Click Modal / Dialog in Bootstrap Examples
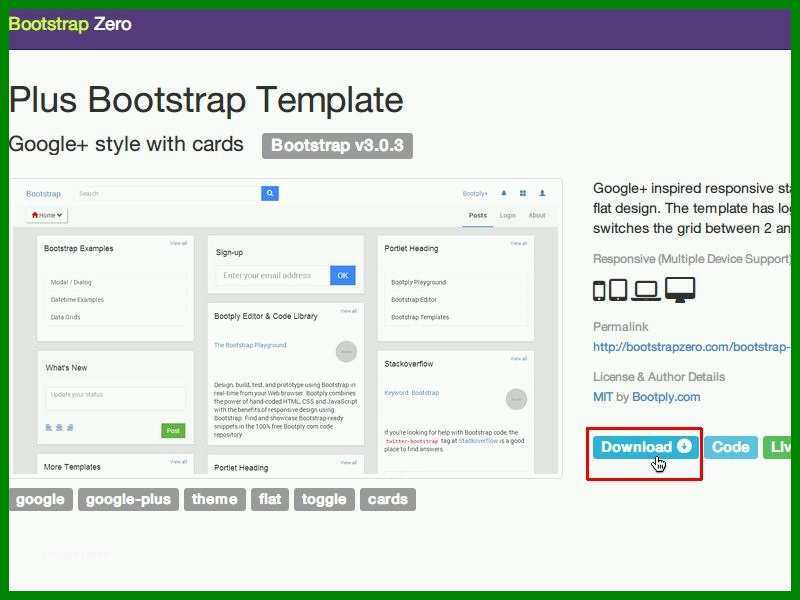The image size is (800, 600). [x=71, y=282]
